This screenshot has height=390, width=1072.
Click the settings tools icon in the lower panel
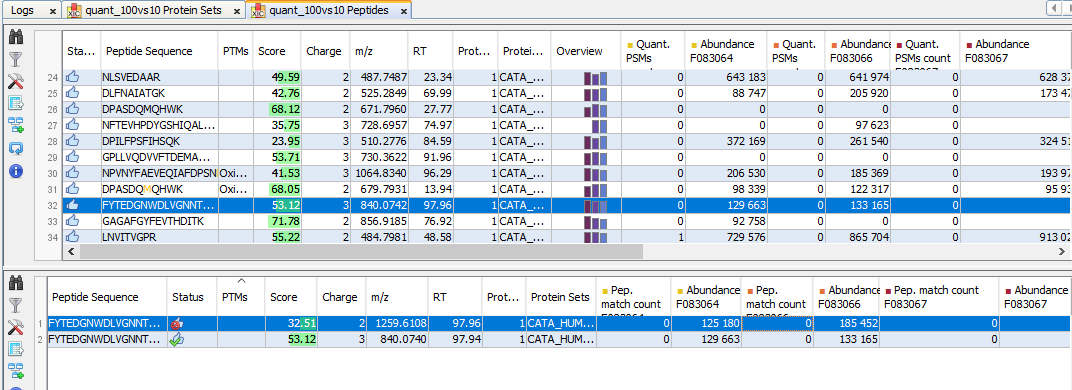(x=16, y=327)
